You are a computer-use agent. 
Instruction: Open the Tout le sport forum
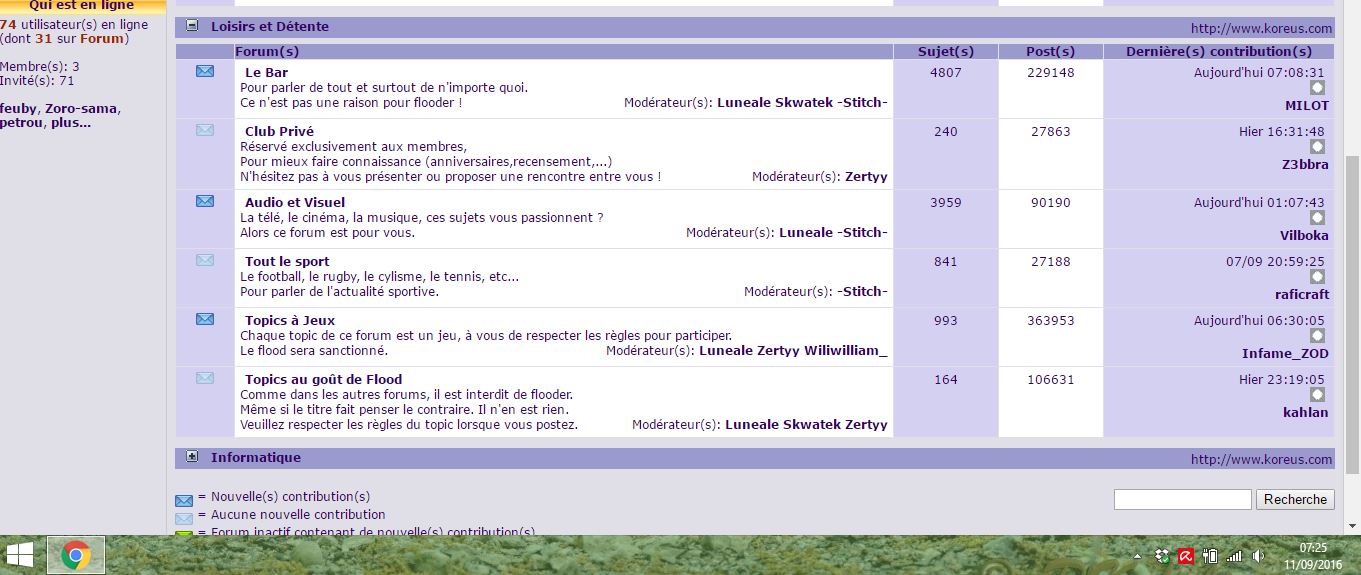287,261
